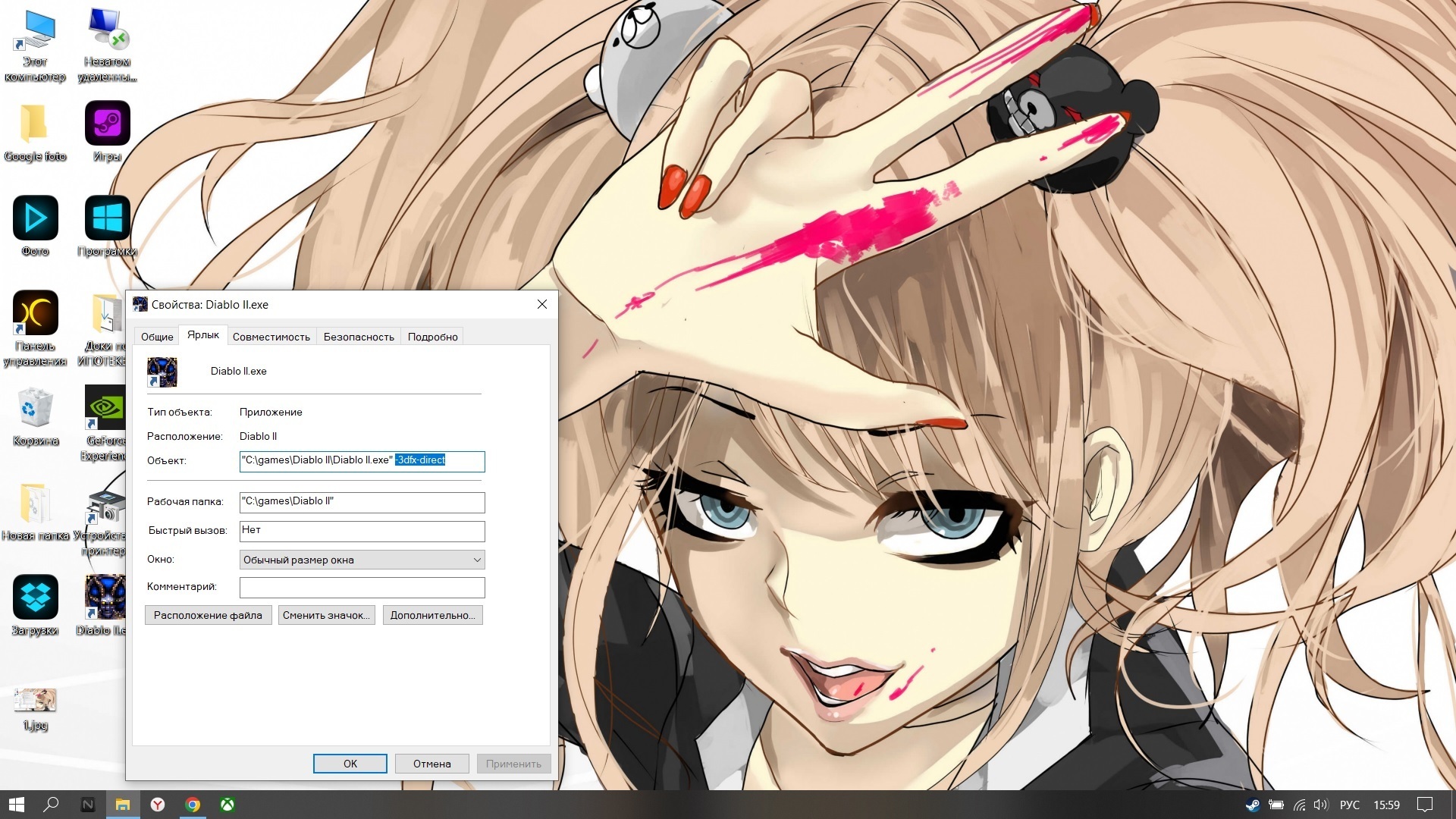Open the volume speaker tray icon
The width and height of the screenshot is (1456, 819).
pos(1321,805)
